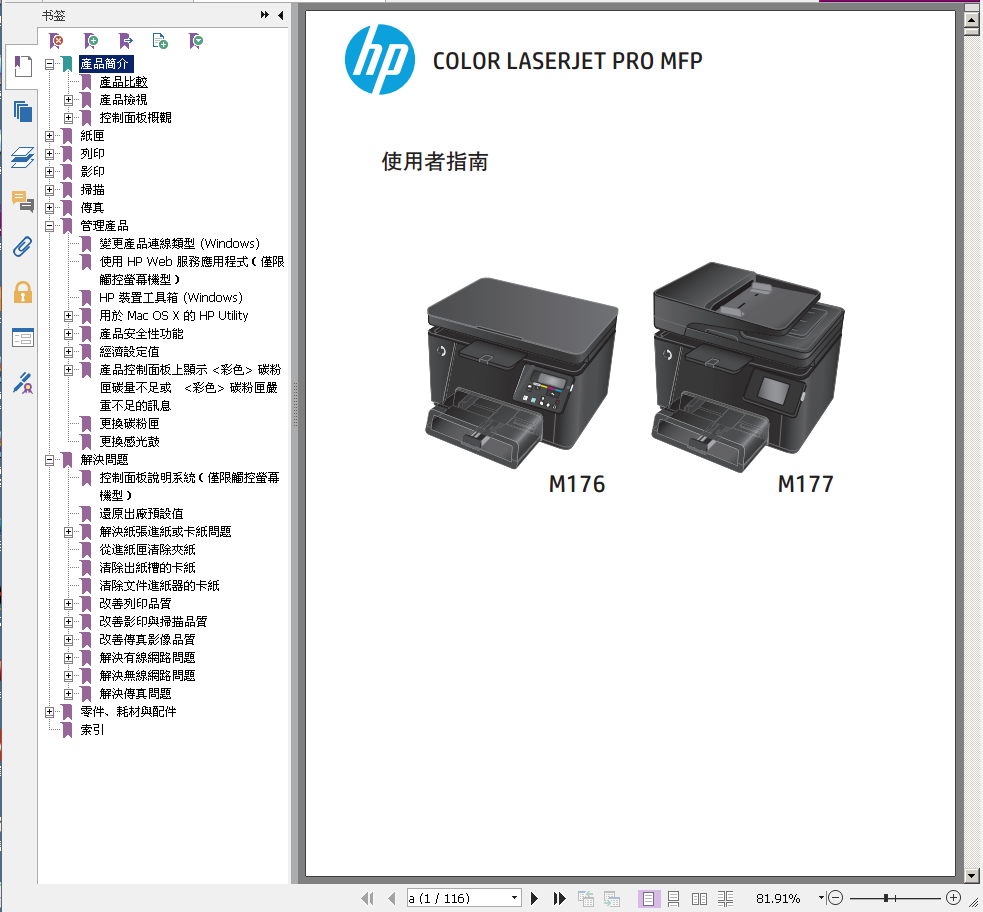The height and width of the screenshot is (912, 983).
Task: Open the Layers sidebar panel
Action: (x=23, y=157)
